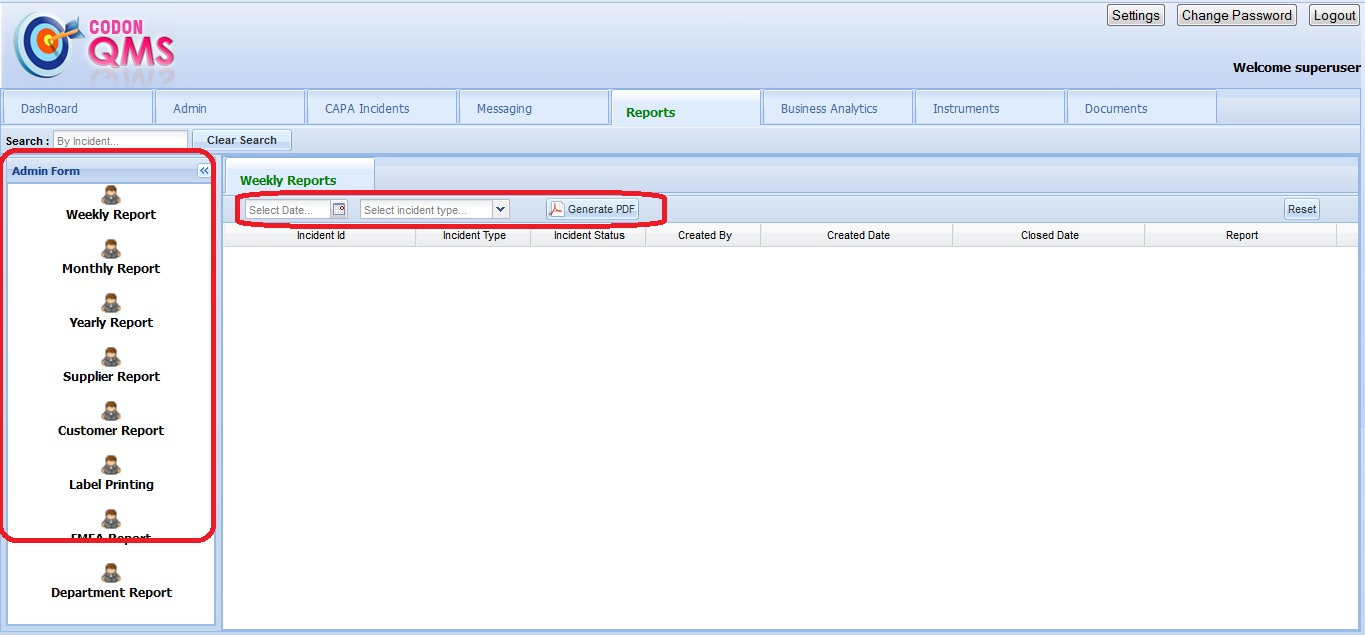Select the Yearly Report icon
This screenshot has width=1365, height=635.
(111, 304)
